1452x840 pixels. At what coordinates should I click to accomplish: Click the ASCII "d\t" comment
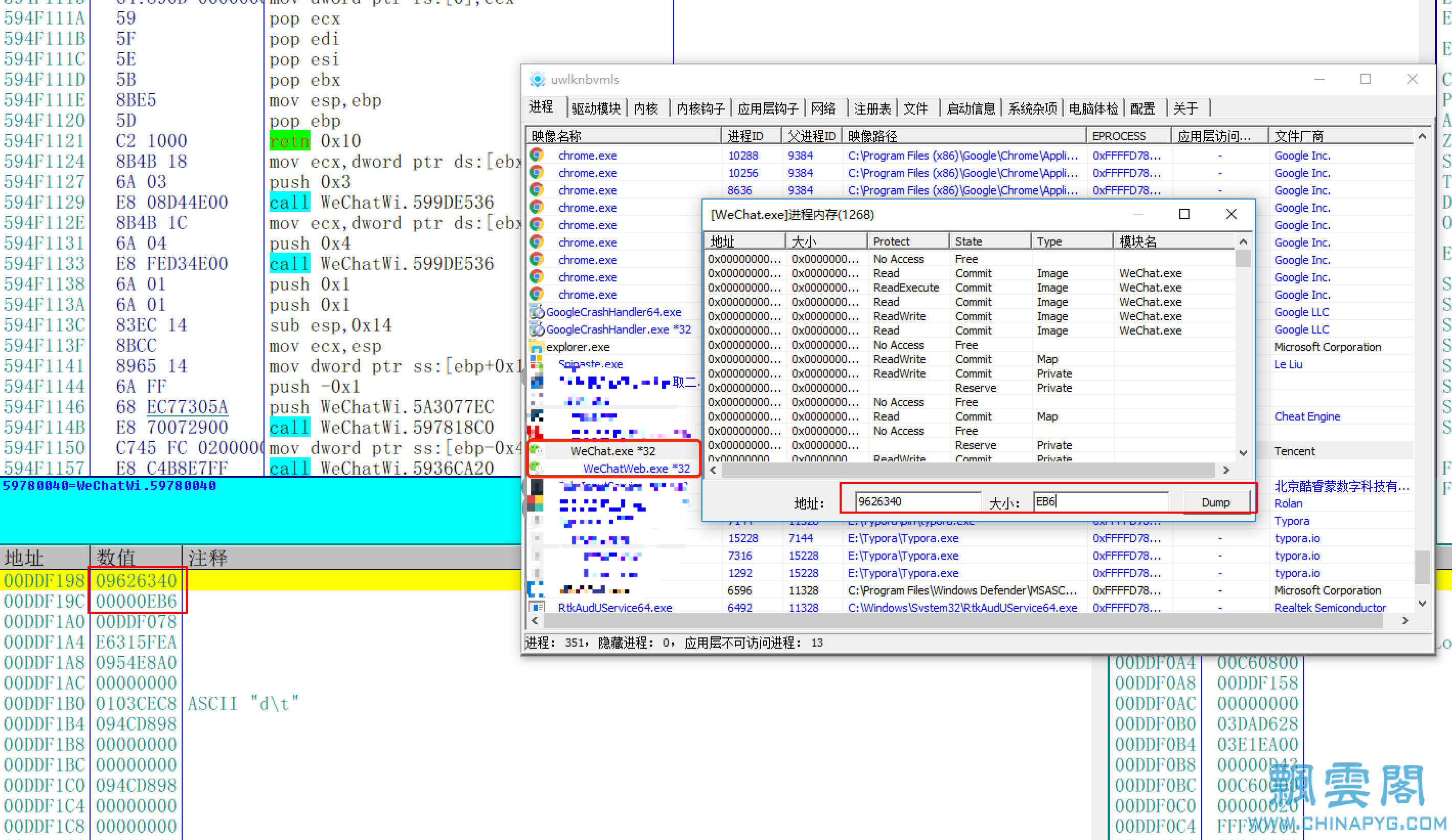coord(243,703)
